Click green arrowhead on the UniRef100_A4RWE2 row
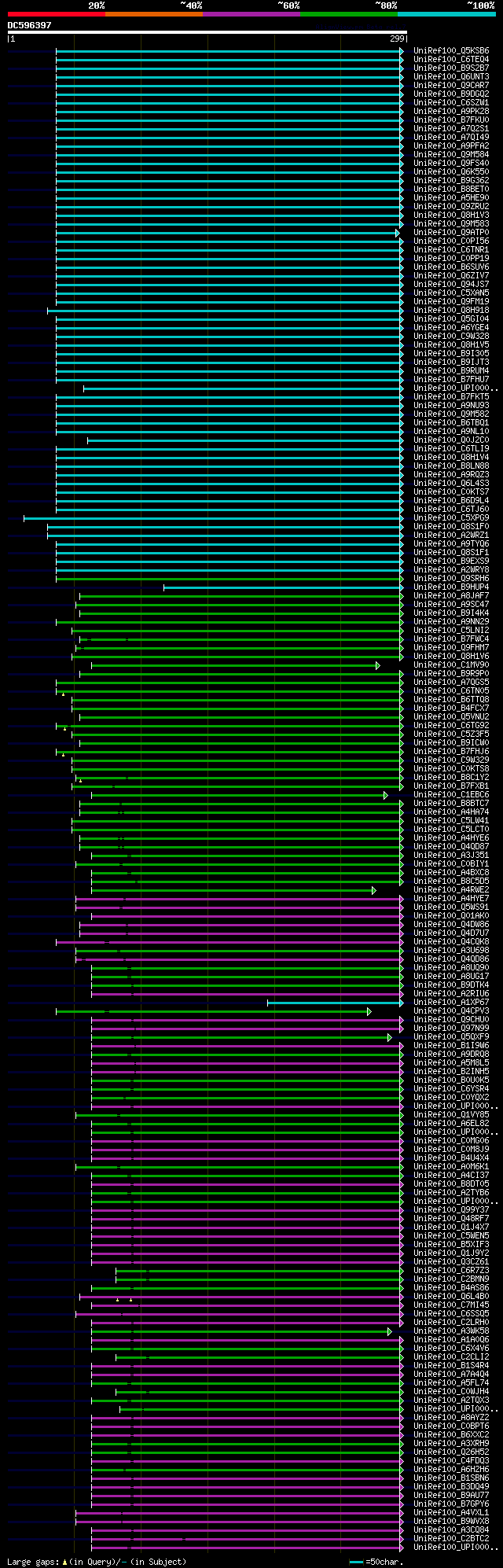This screenshot has height=1568, width=503. (374, 890)
